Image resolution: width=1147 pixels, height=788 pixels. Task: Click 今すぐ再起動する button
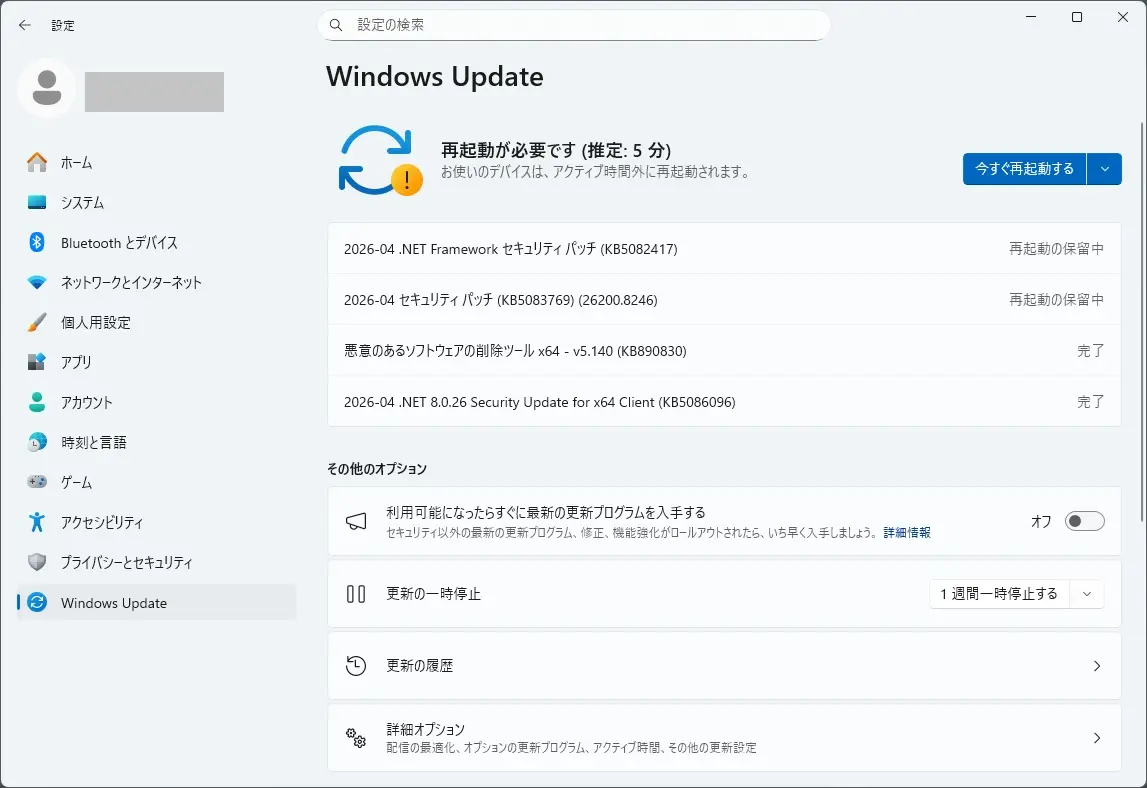pos(1024,169)
